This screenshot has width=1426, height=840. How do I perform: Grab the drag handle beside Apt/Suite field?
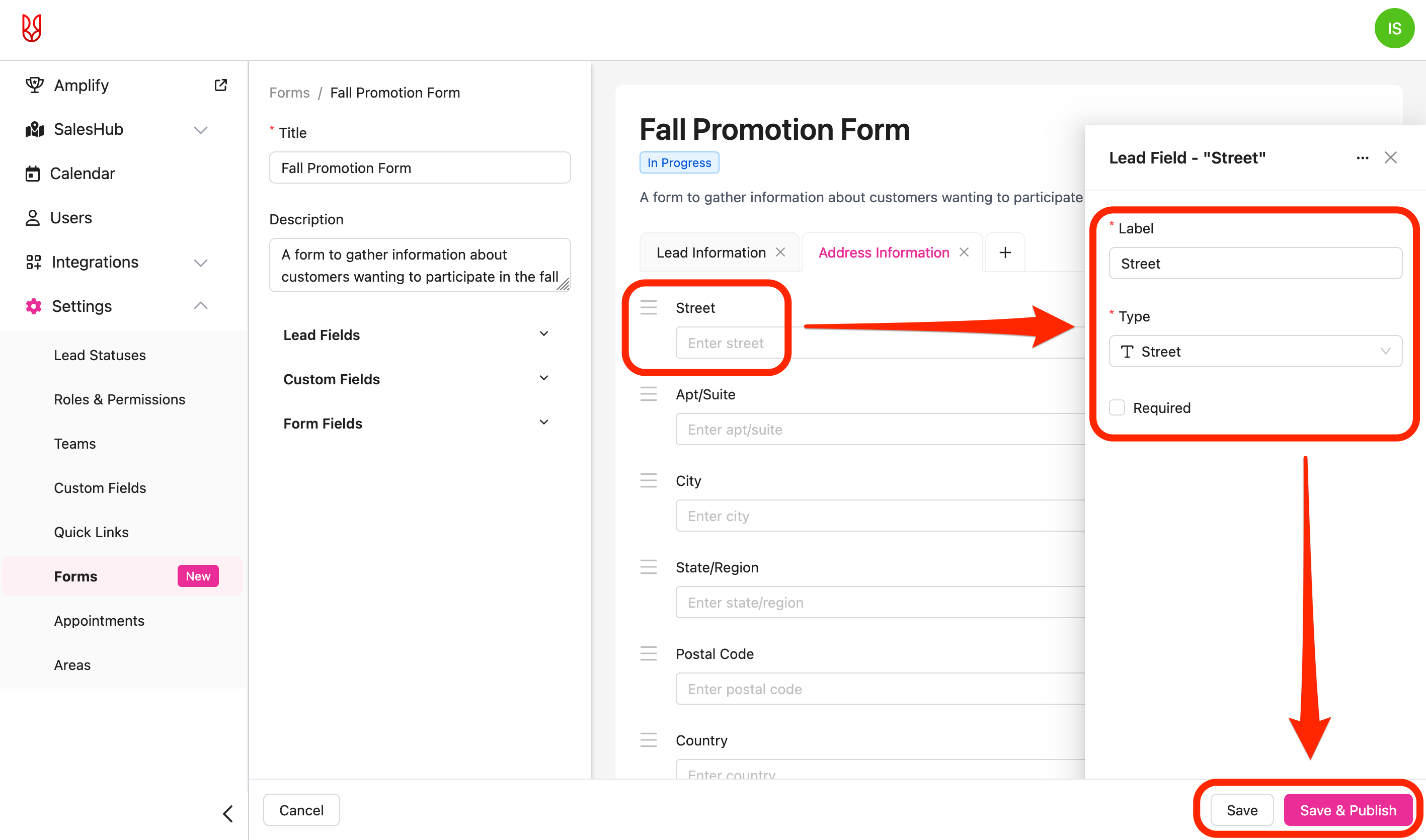648,394
